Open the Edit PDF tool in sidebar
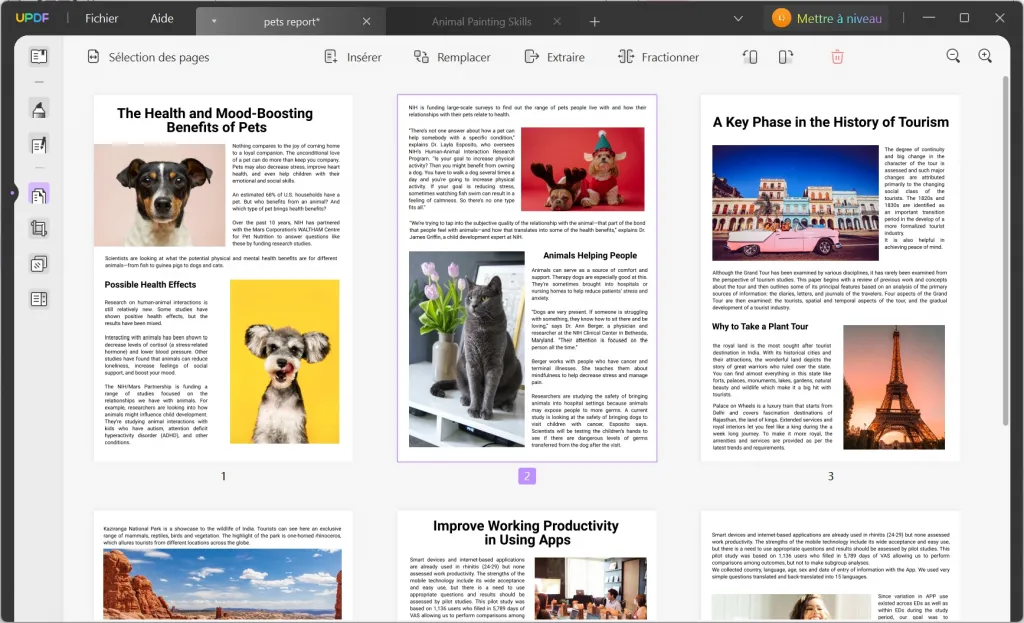This screenshot has width=1024, height=623. pos(39,146)
